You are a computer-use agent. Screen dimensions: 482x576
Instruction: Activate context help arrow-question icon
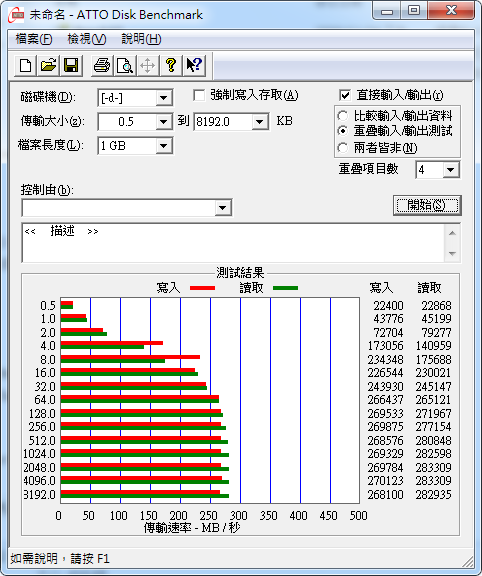point(194,66)
